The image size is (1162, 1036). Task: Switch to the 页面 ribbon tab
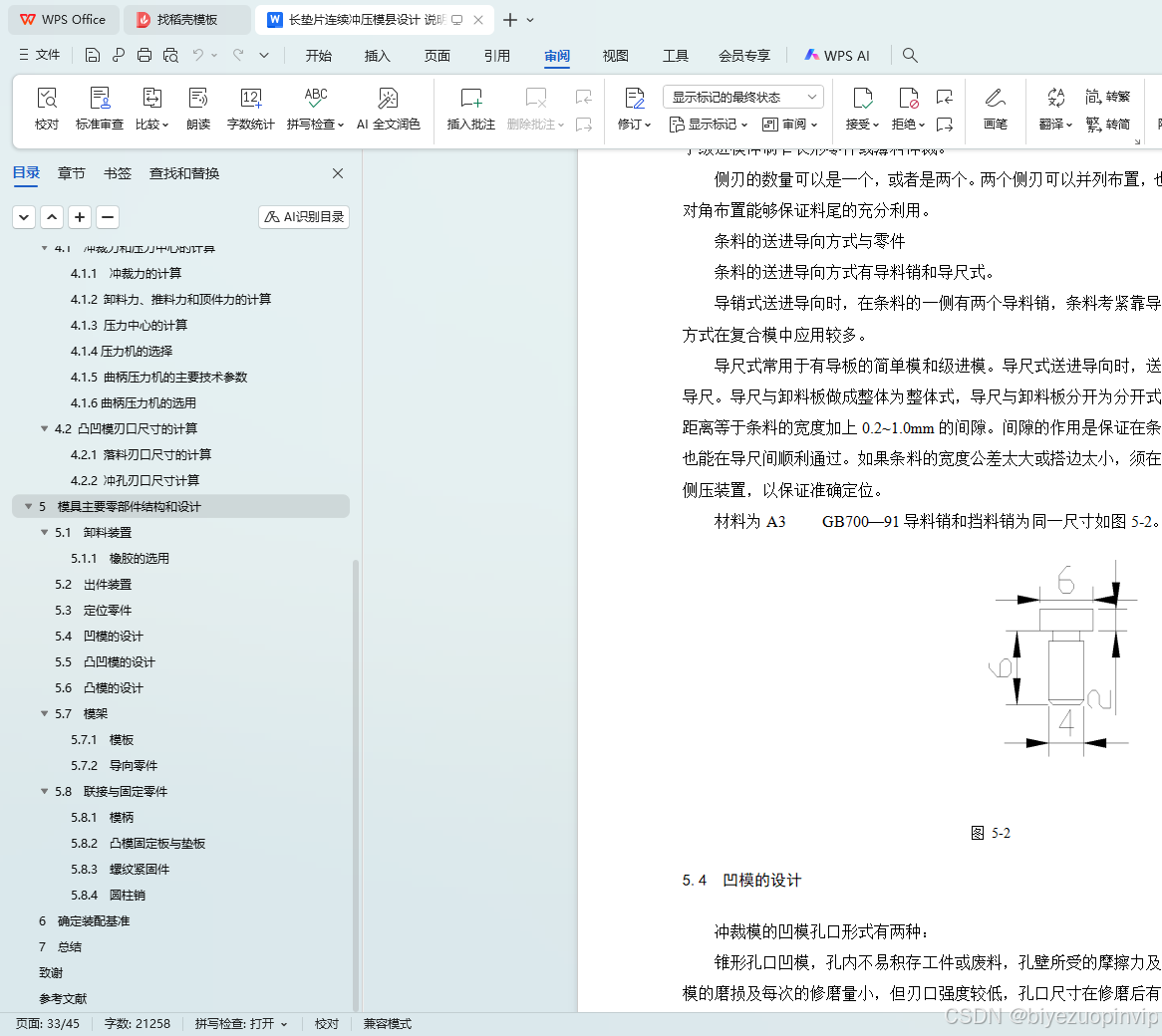point(437,56)
